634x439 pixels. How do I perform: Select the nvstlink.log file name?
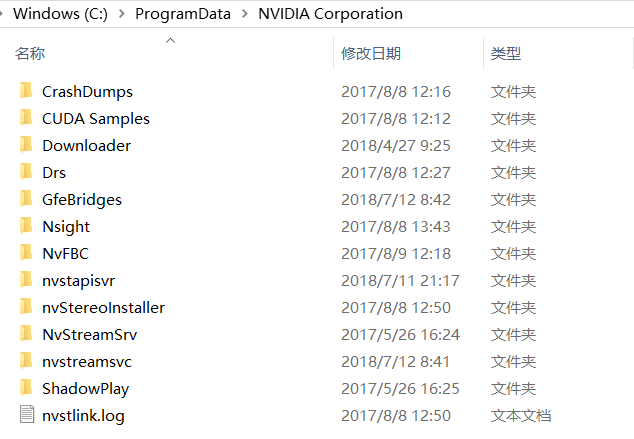tap(83, 416)
